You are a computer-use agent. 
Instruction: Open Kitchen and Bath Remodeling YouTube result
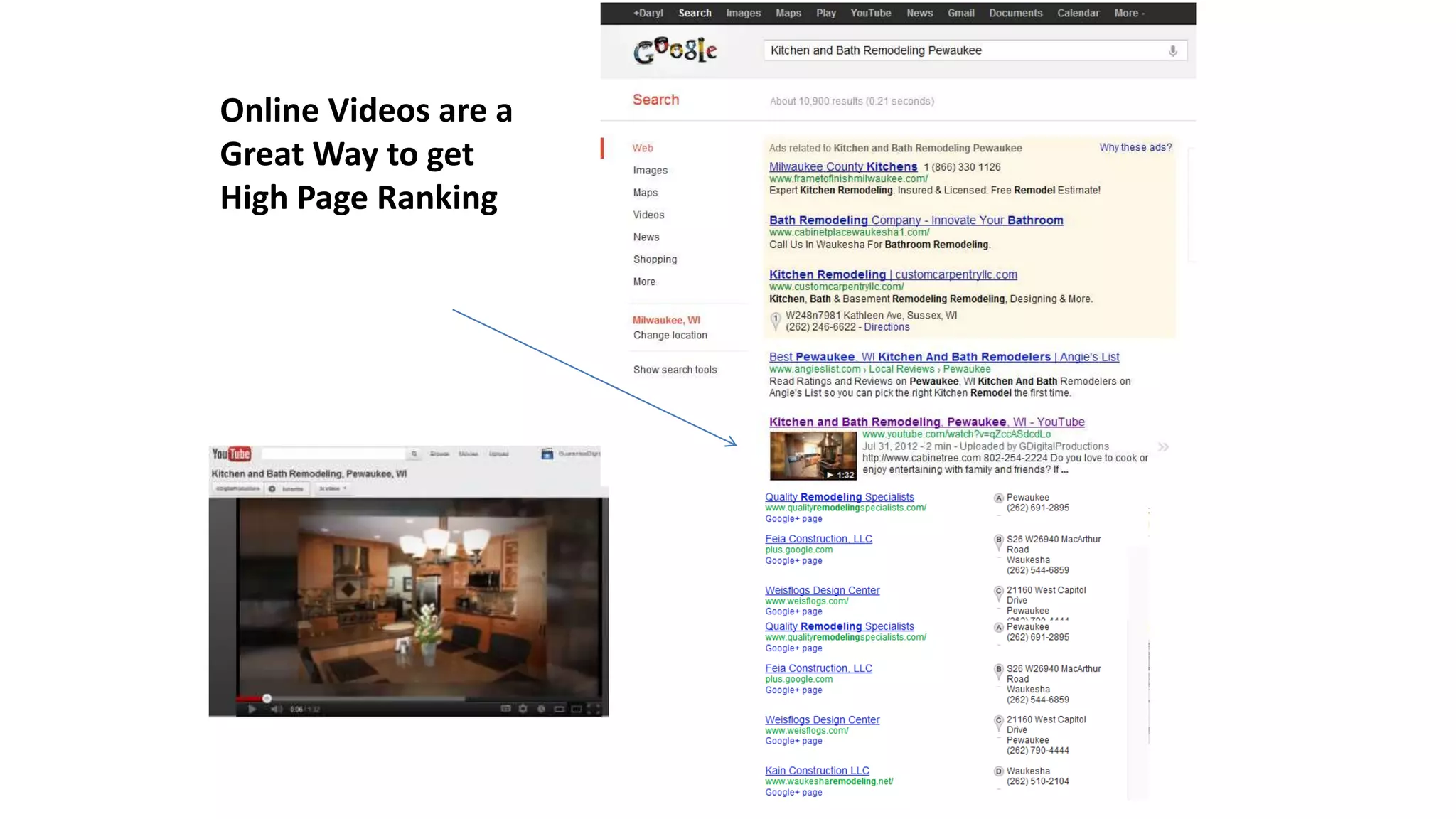926,422
